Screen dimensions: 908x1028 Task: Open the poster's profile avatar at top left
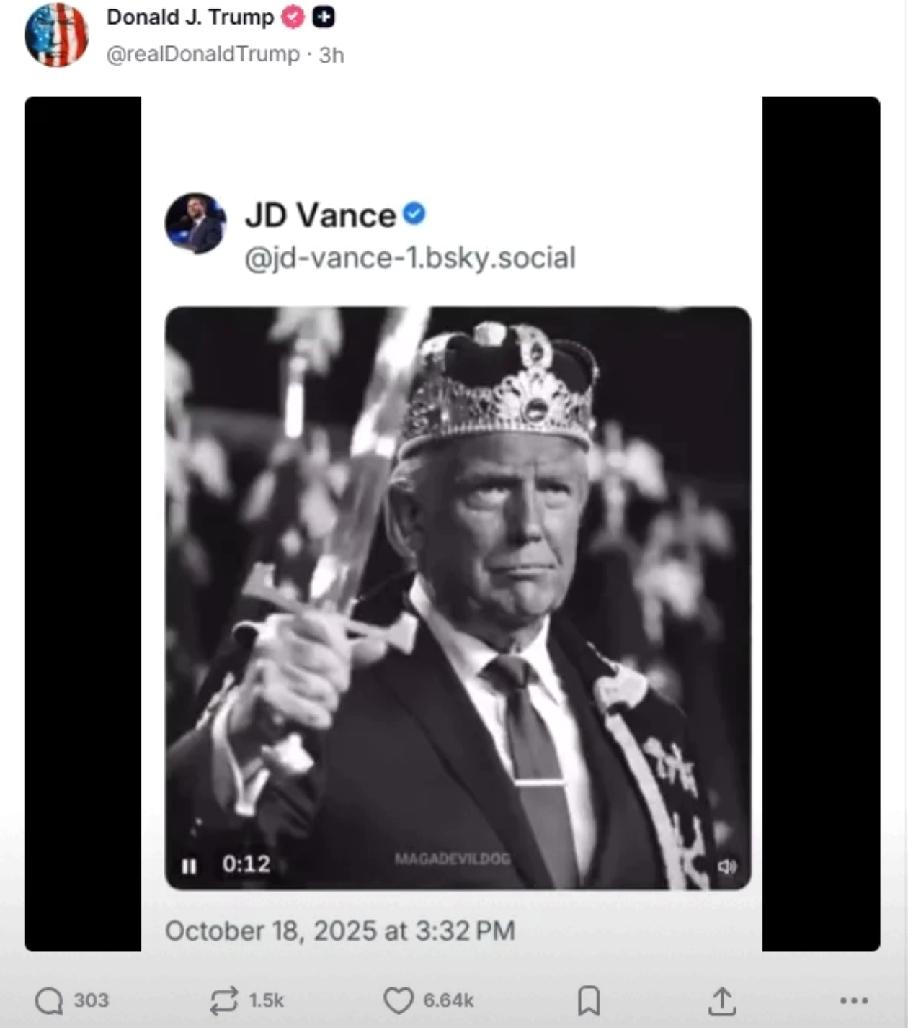pyautogui.click(x=56, y=35)
